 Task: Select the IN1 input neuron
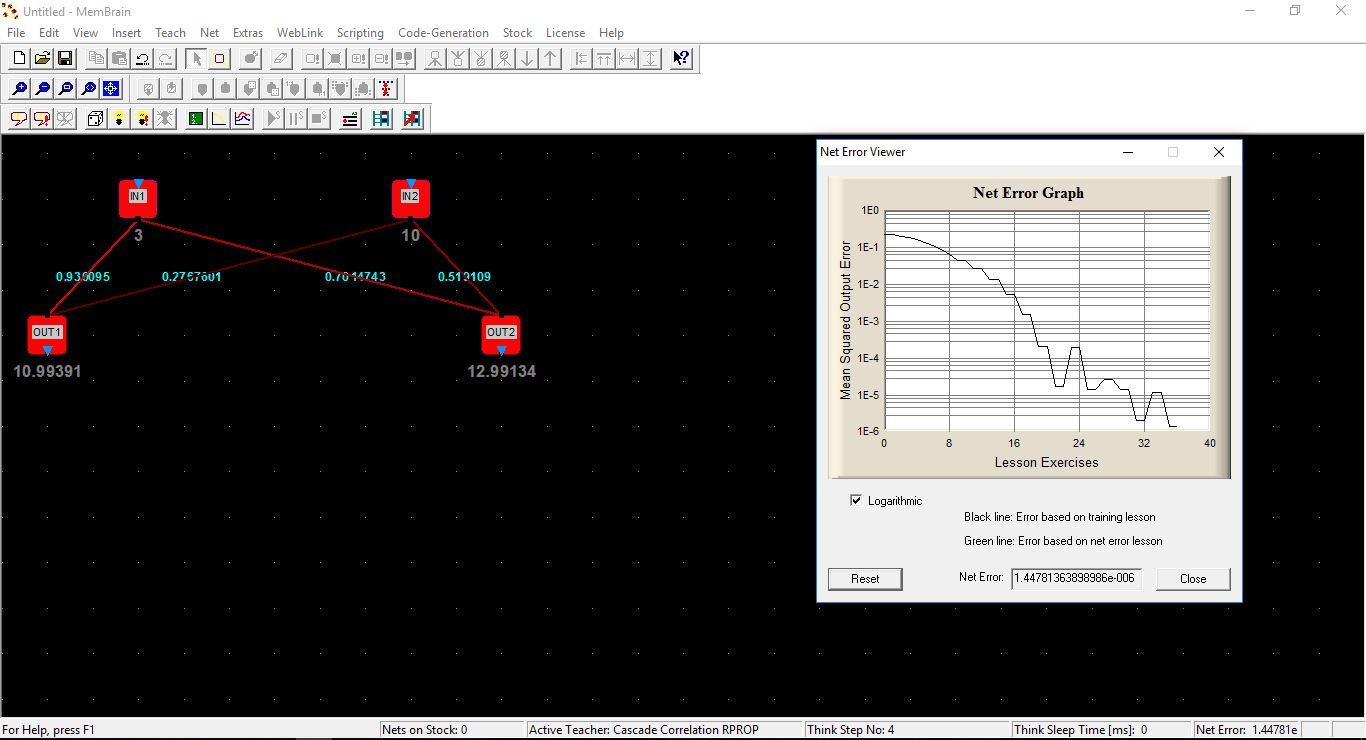point(138,198)
